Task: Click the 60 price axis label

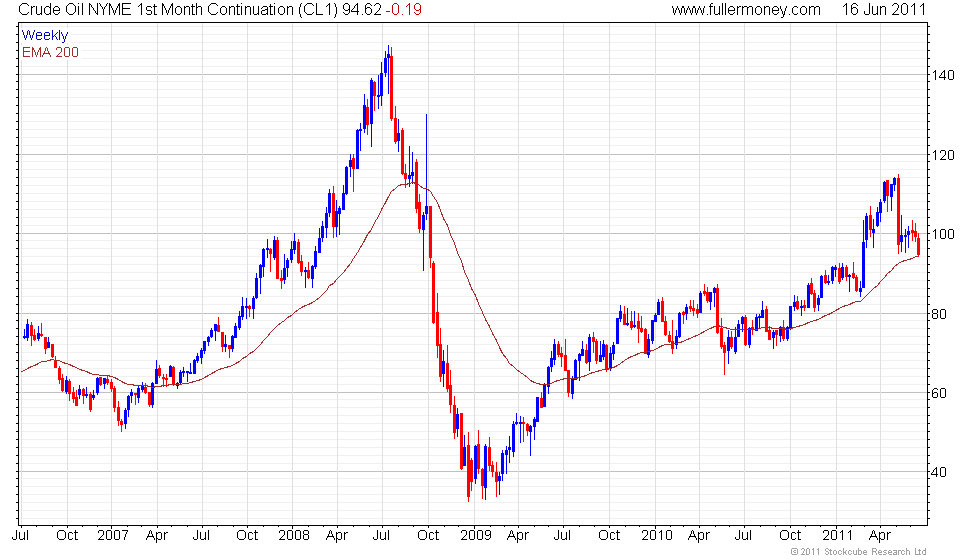Action: (x=939, y=393)
